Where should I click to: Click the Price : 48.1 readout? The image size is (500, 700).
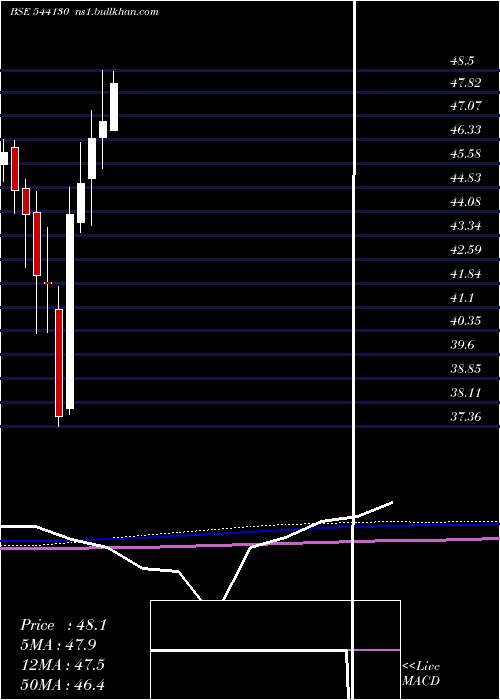click(63, 625)
